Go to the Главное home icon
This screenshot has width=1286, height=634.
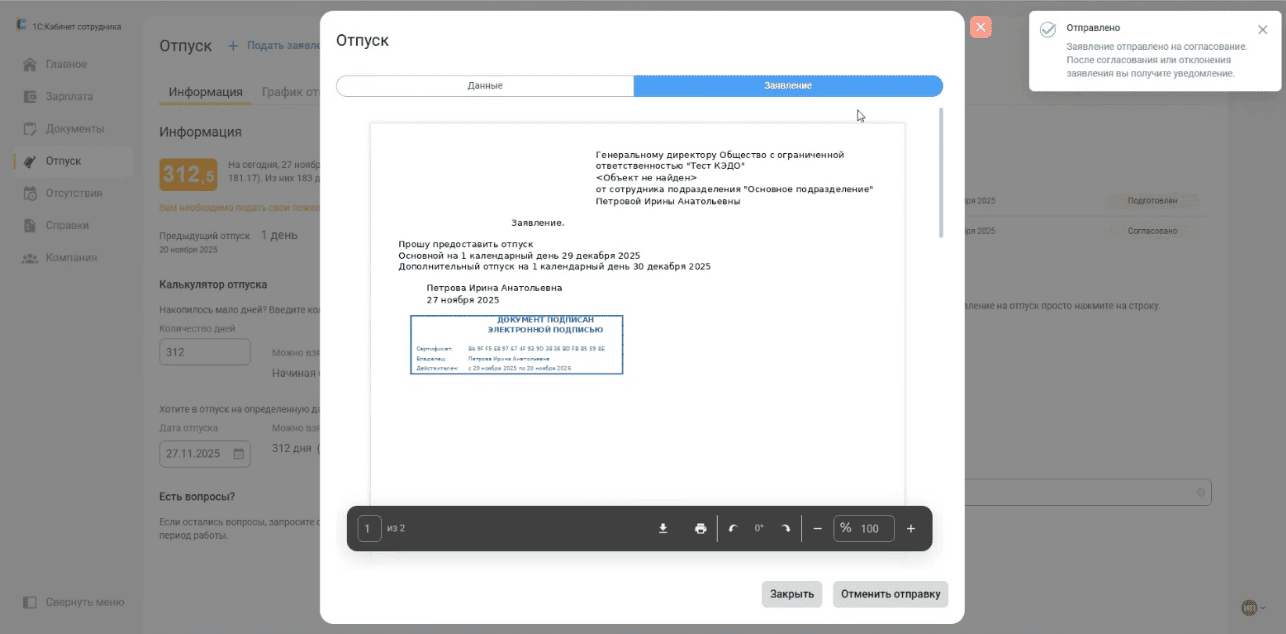coord(30,65)
